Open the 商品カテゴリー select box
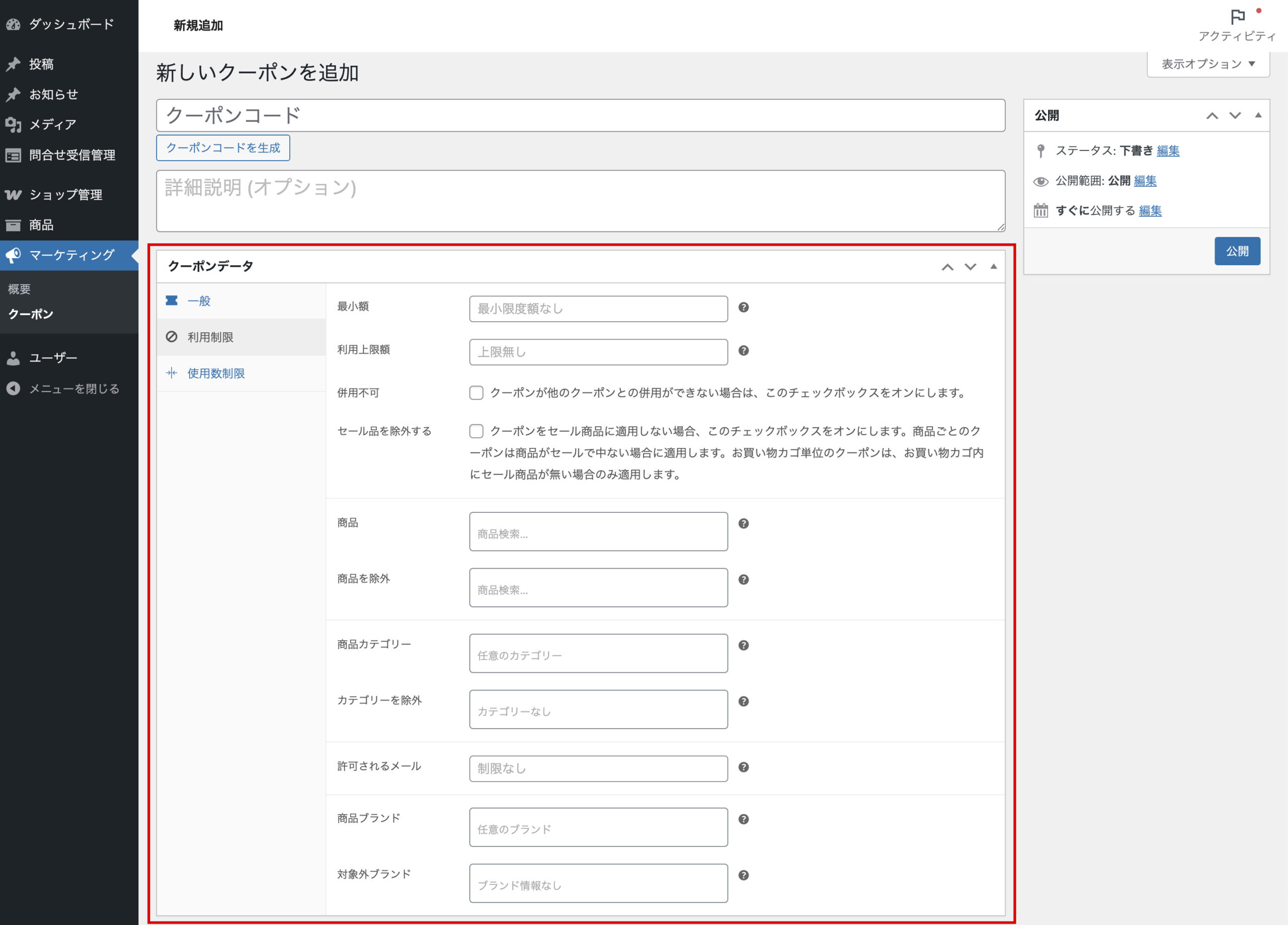 [x=598, y=653]
